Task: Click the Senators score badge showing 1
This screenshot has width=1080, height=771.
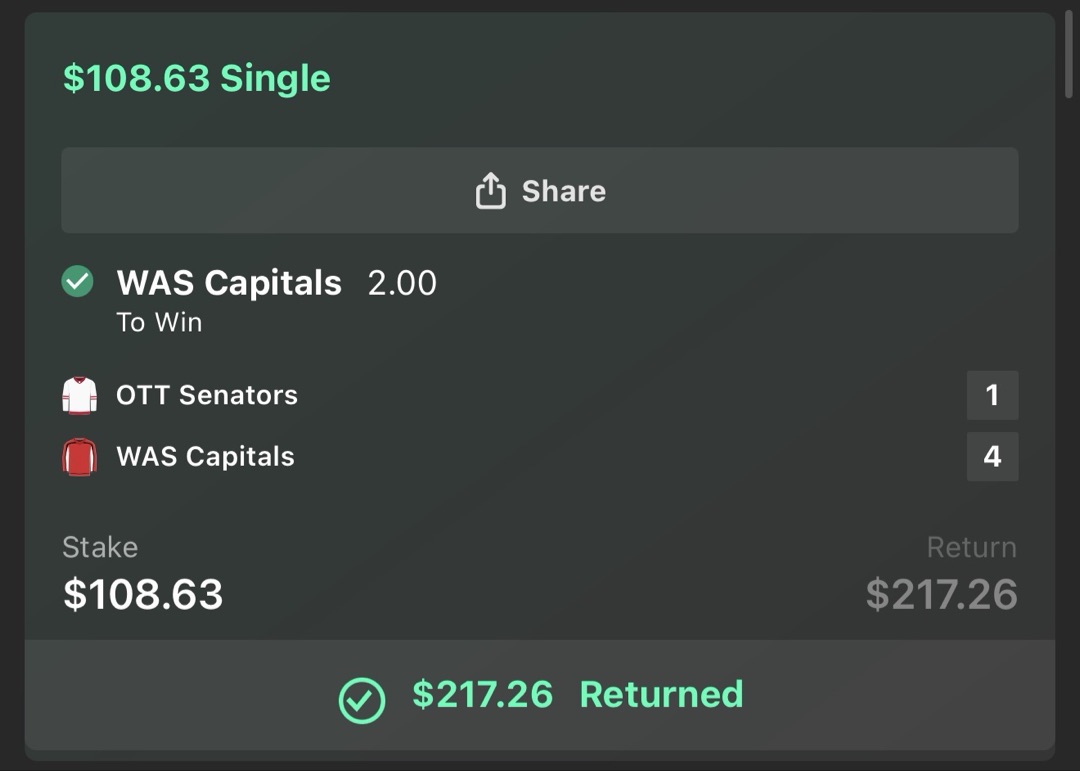Action: pos(992,394)
